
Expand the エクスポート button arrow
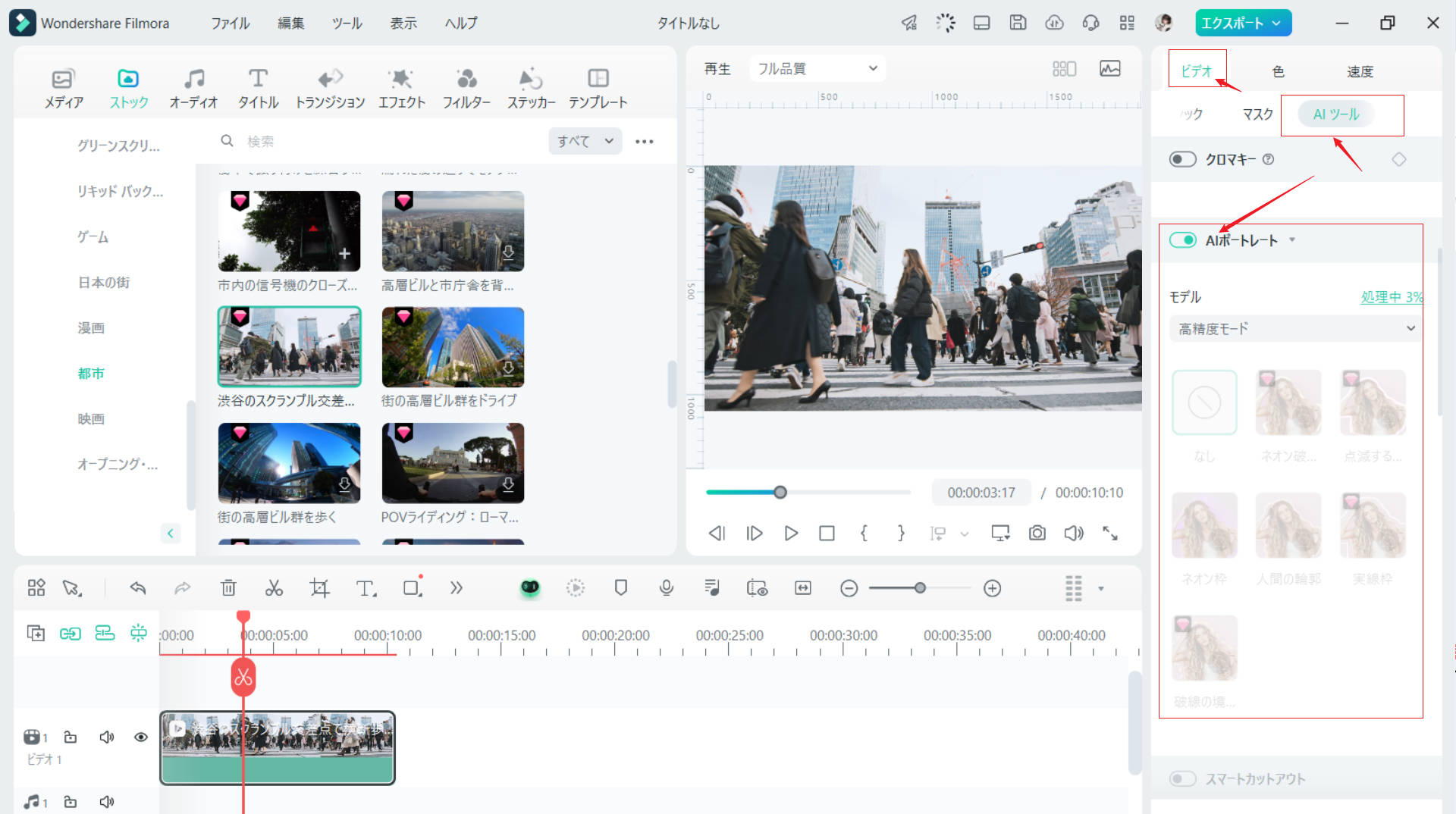pos(1277,23)
